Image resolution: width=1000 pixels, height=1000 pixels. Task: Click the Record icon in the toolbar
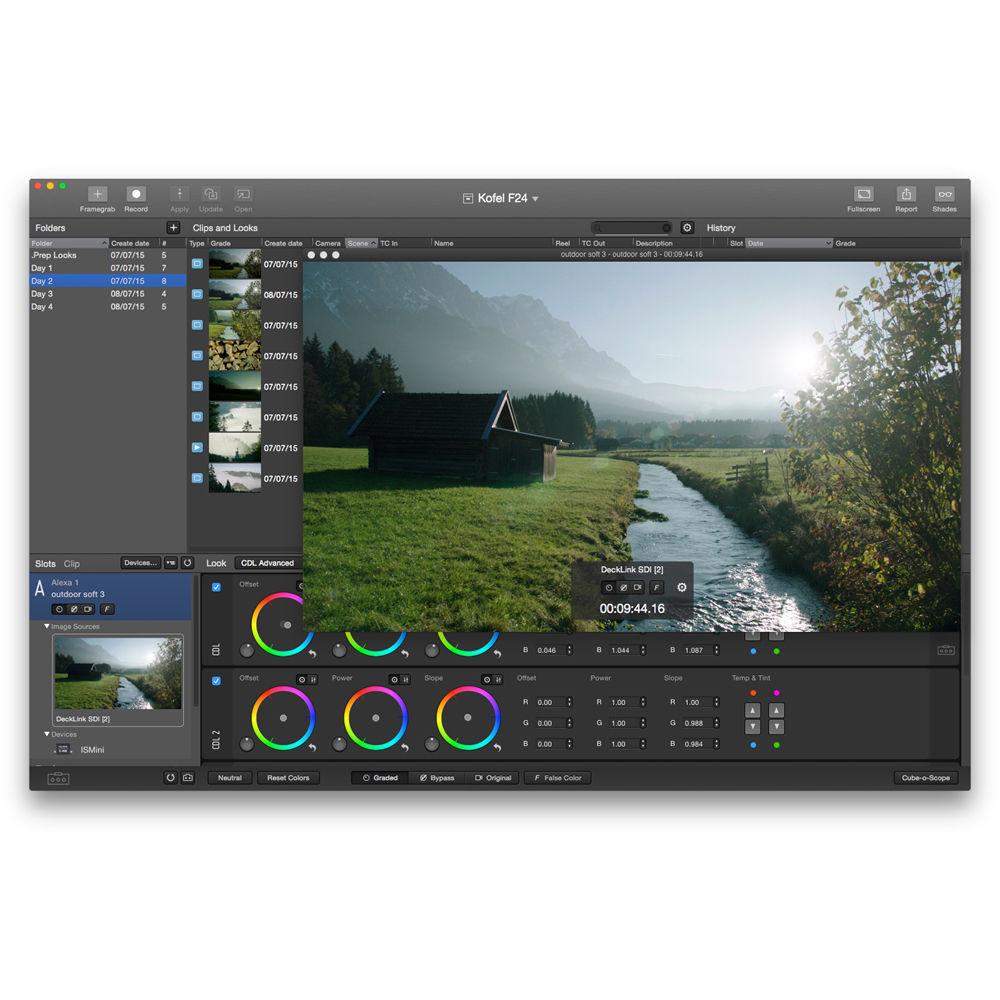coord(136,195)
